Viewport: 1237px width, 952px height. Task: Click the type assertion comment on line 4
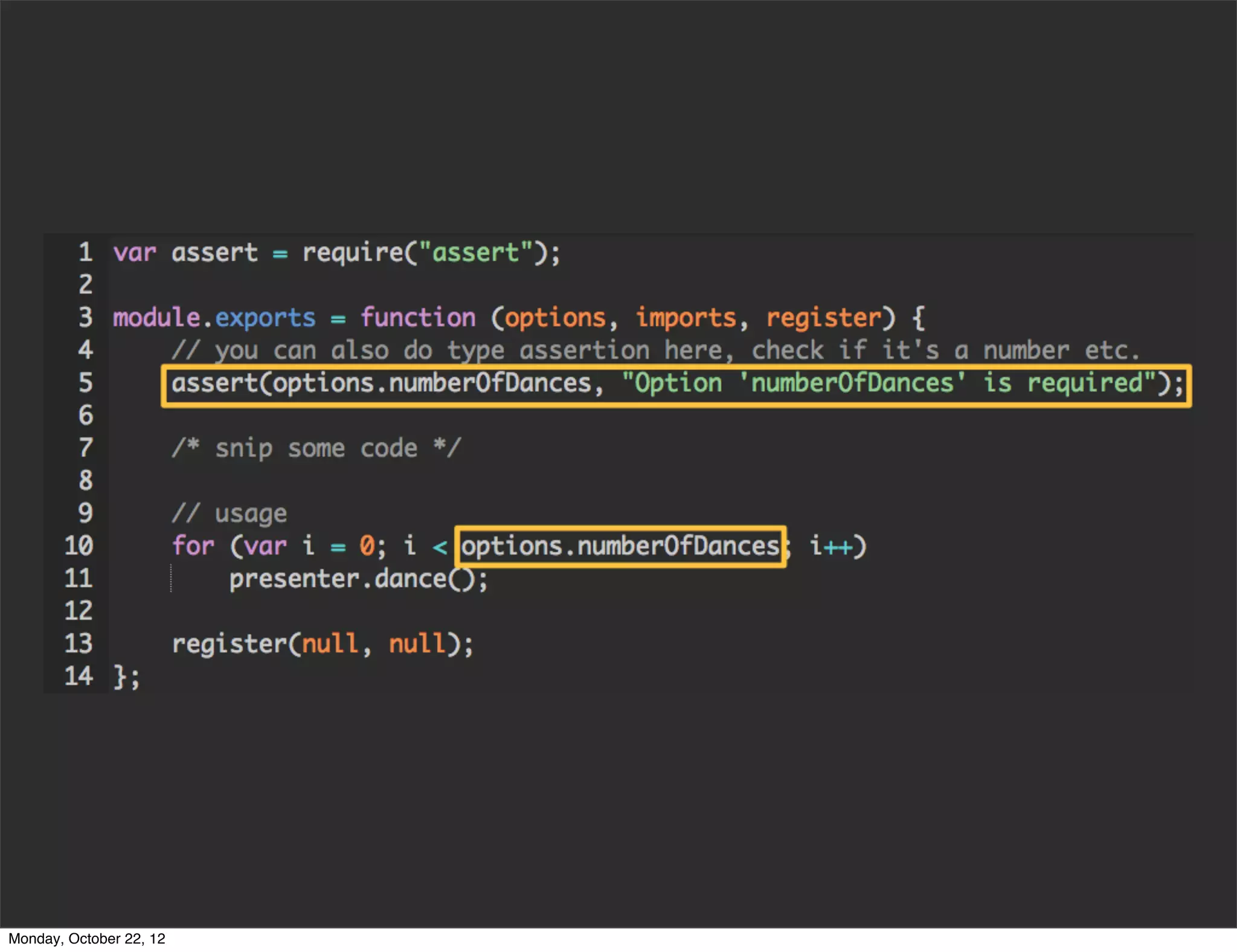coord(655,350)
